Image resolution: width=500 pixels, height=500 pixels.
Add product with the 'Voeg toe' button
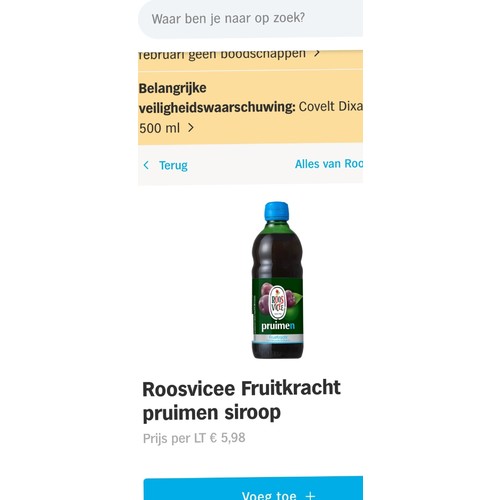pos(253,488)
